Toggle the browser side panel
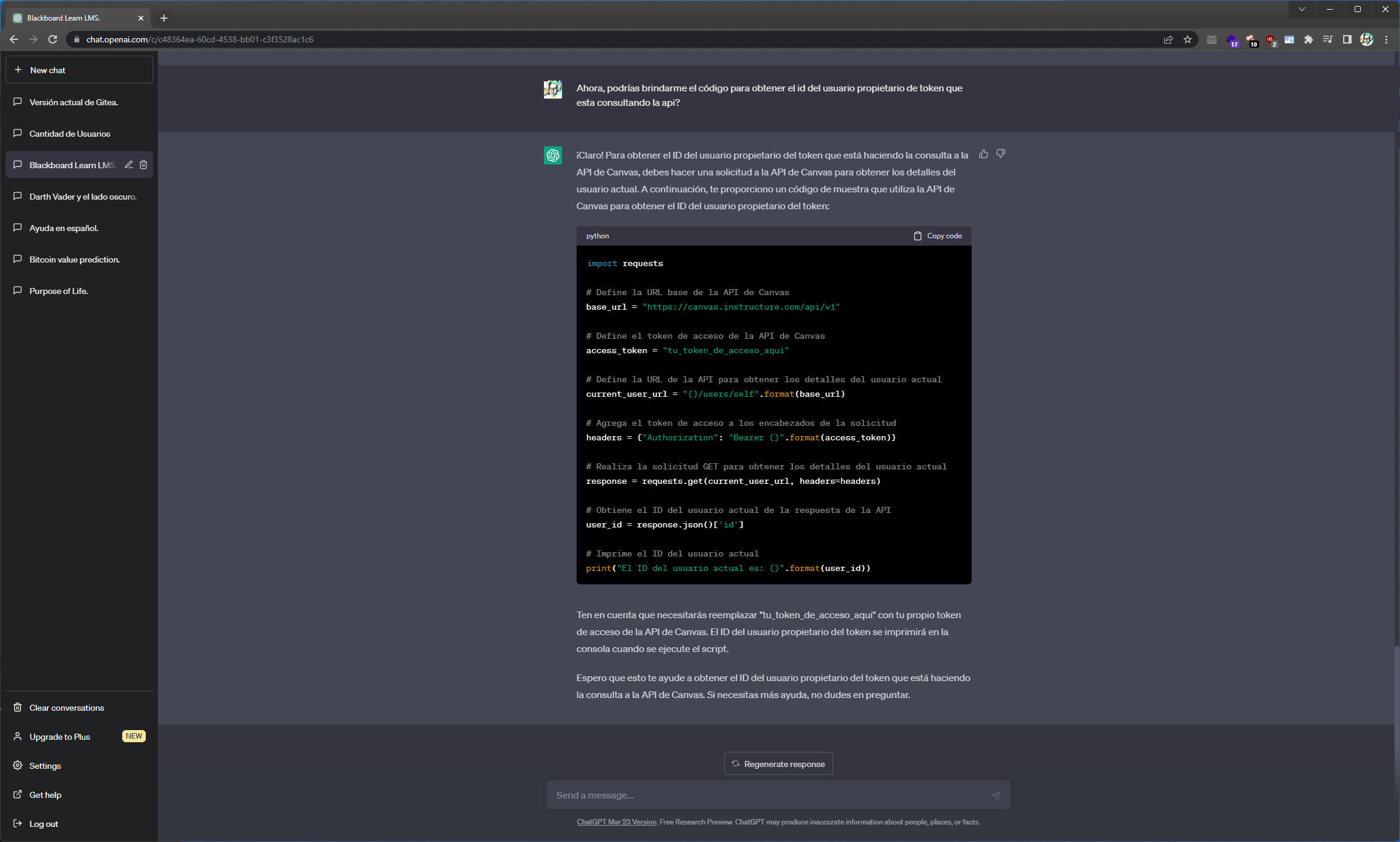The height and width of the screenshot is (842, 1400). (1347, 39)
